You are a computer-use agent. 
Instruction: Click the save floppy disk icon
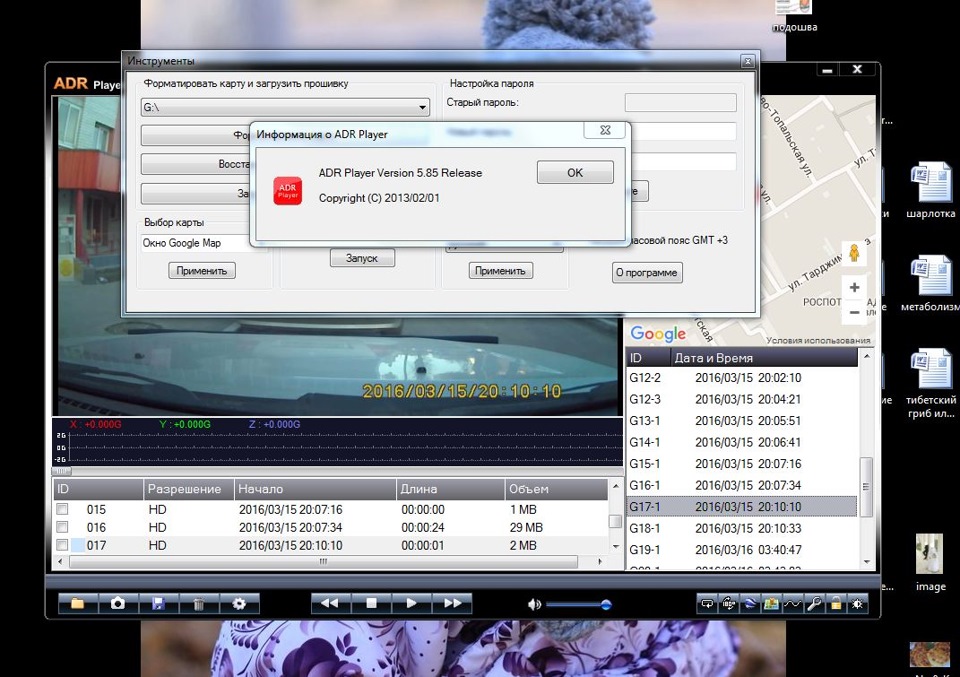[x=158, y=604]
